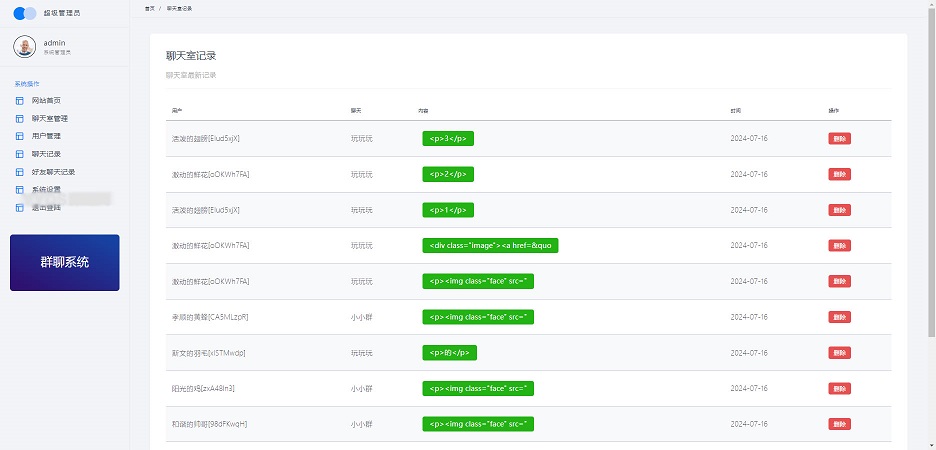Delete the record containing <p>3</p>
The image size is (936, 450).
click(x=839, y=139)
